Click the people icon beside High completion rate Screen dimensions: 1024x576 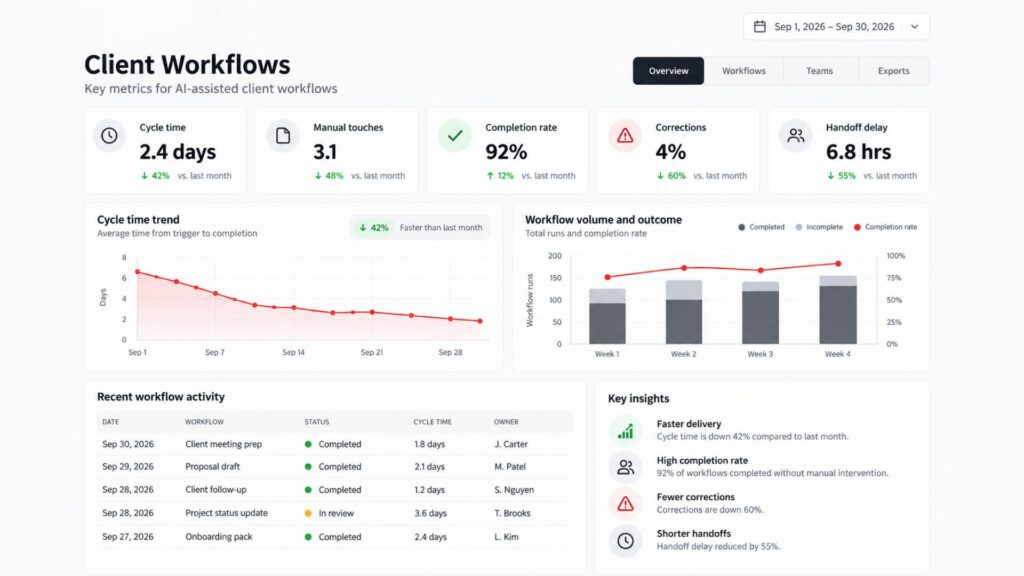(x=626, y=467)
